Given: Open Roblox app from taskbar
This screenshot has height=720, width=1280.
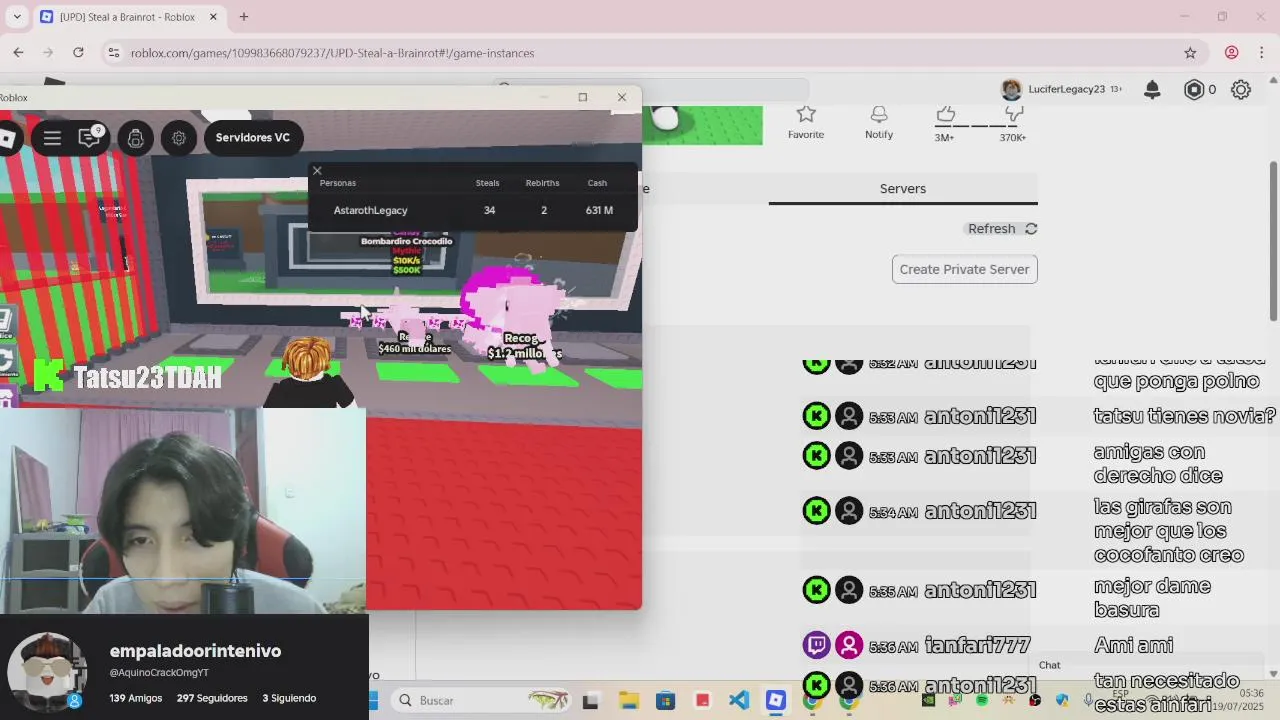Looking at the screenshot, I should tap(776, 700).
